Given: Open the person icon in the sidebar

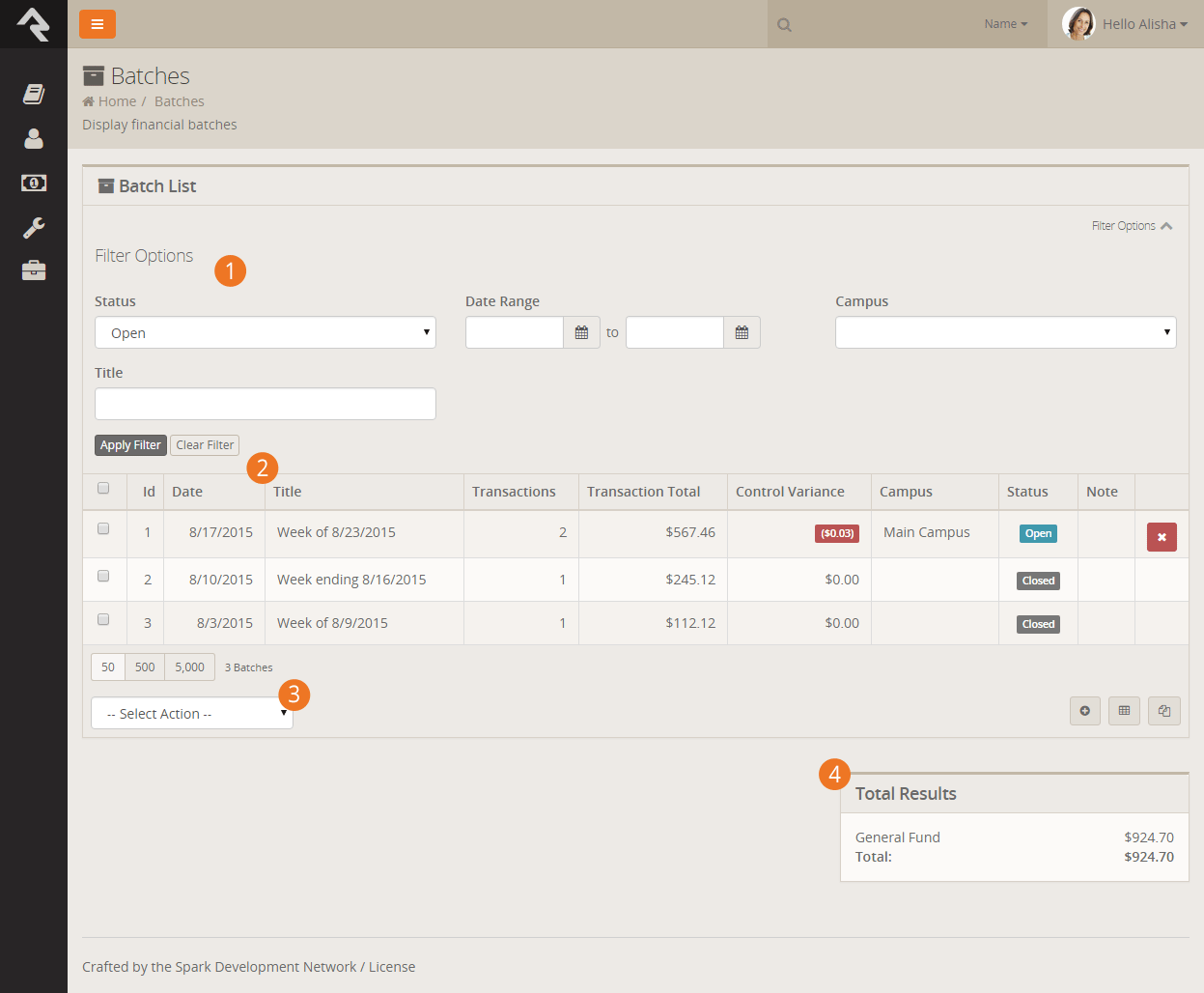Looking at the screenshot, I should tap(34, 139).
